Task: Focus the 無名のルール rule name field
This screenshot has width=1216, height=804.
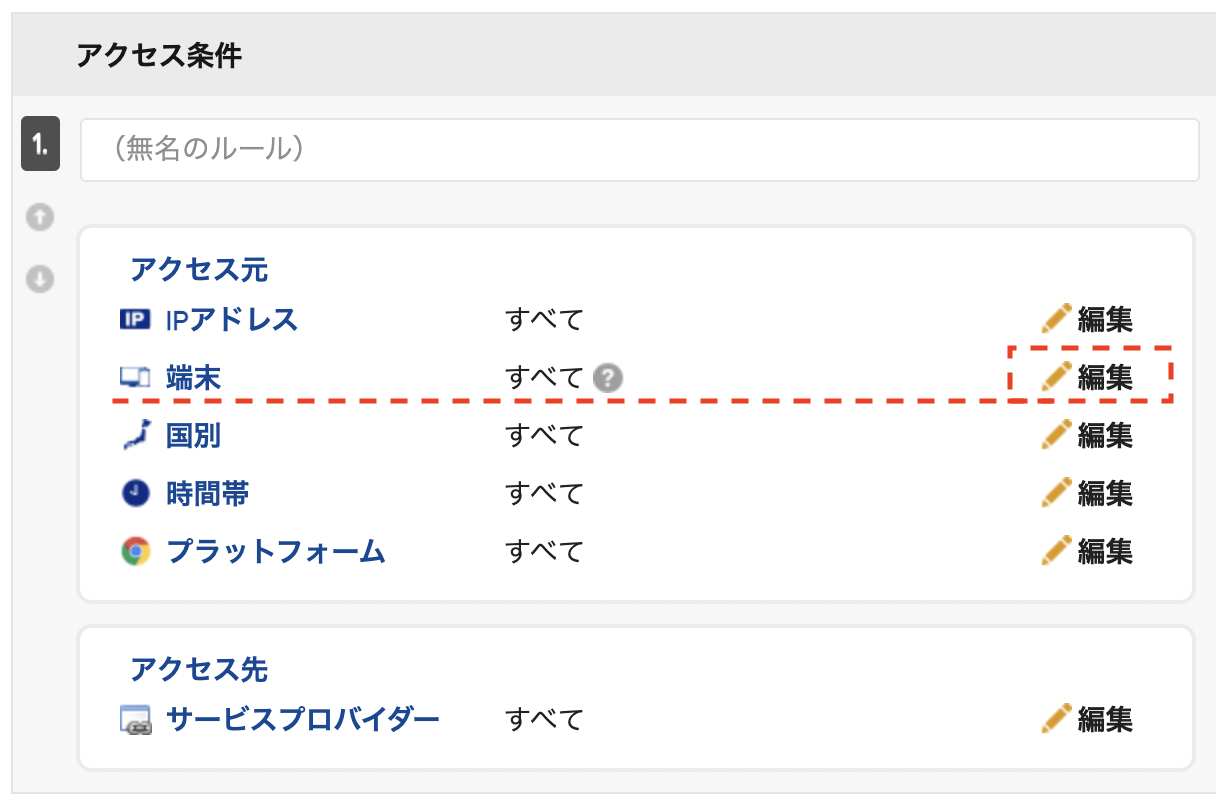Action: click(x=640, y=150)
